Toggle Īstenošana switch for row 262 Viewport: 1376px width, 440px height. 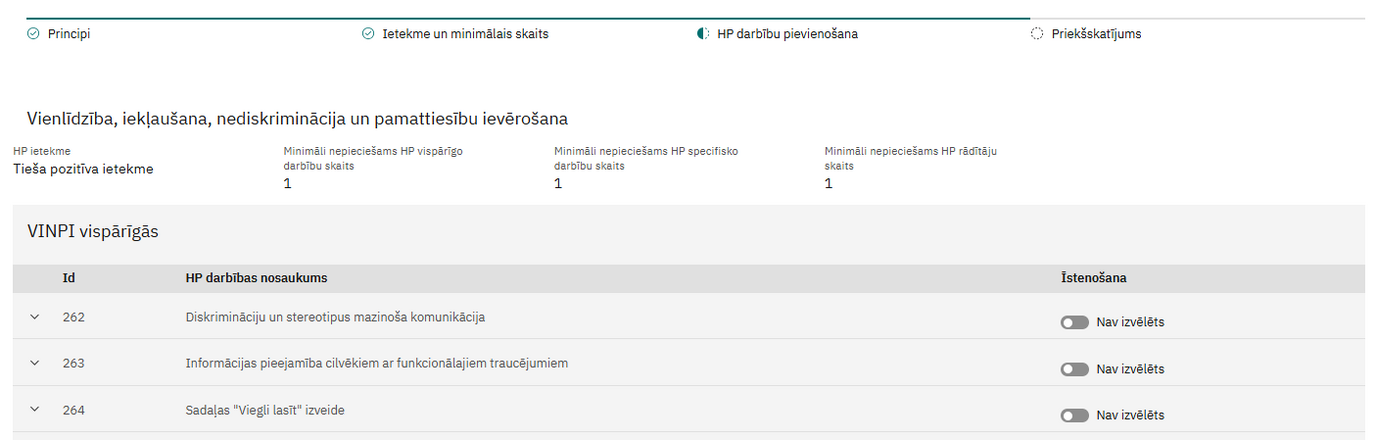1075,323
